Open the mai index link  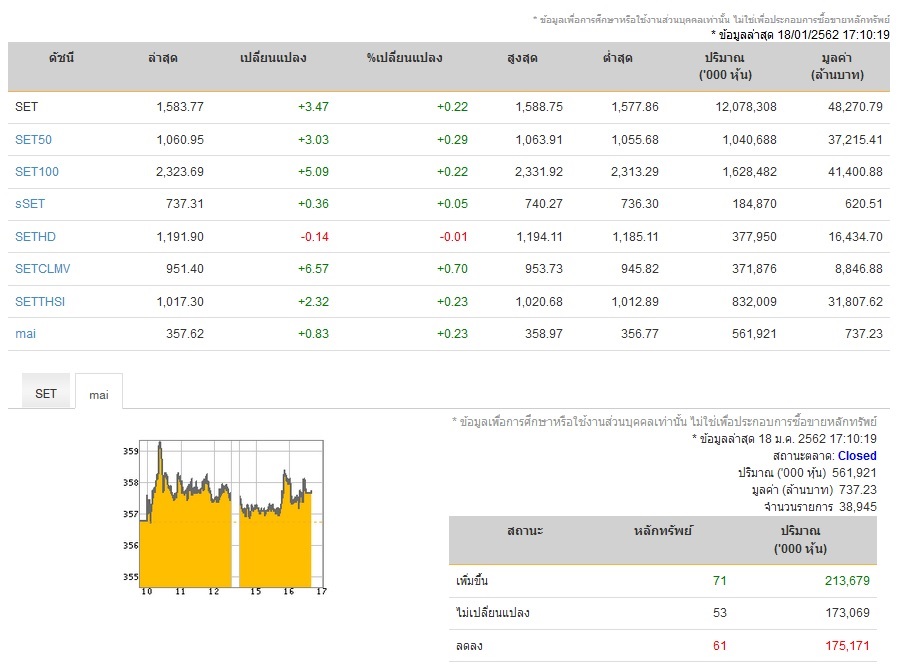(x=25, y=333)
